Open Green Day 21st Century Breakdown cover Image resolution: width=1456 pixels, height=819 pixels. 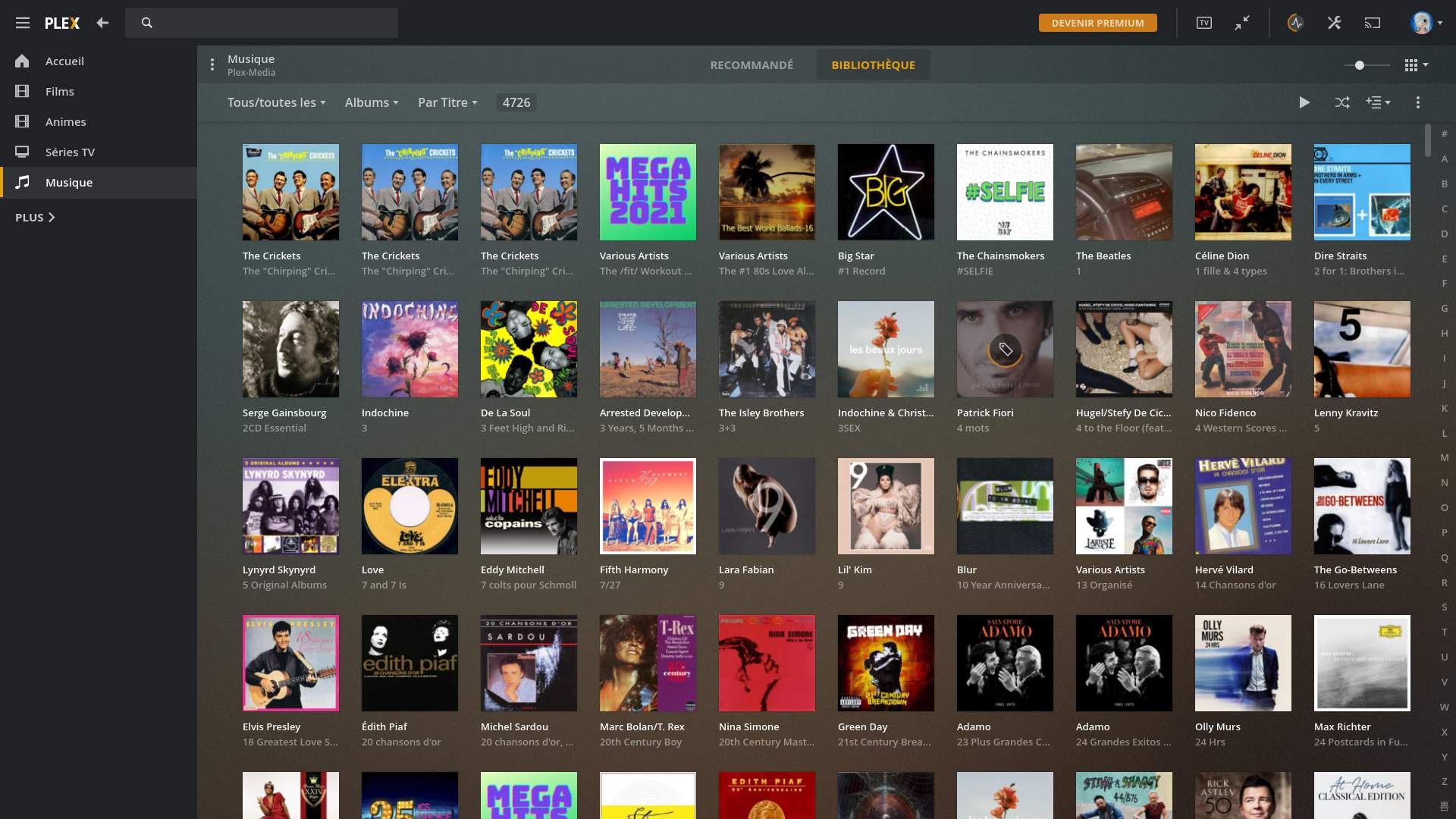click(886, 663)
